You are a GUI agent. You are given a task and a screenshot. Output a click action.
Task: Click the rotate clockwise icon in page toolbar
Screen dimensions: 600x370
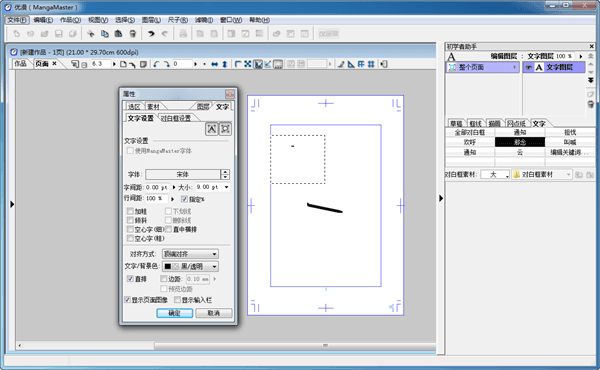tap(166, 64)
